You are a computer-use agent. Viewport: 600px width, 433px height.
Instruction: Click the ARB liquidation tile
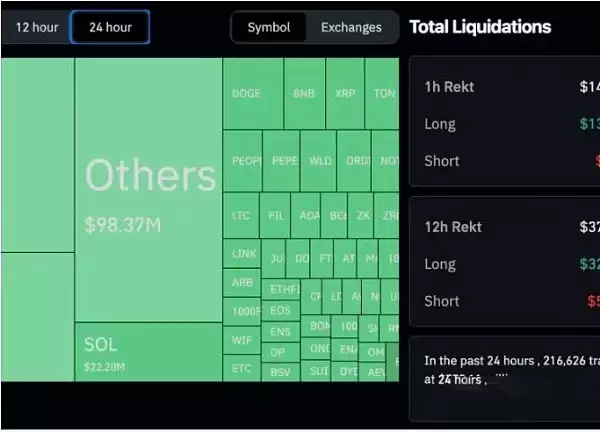[x=242, y=283]
